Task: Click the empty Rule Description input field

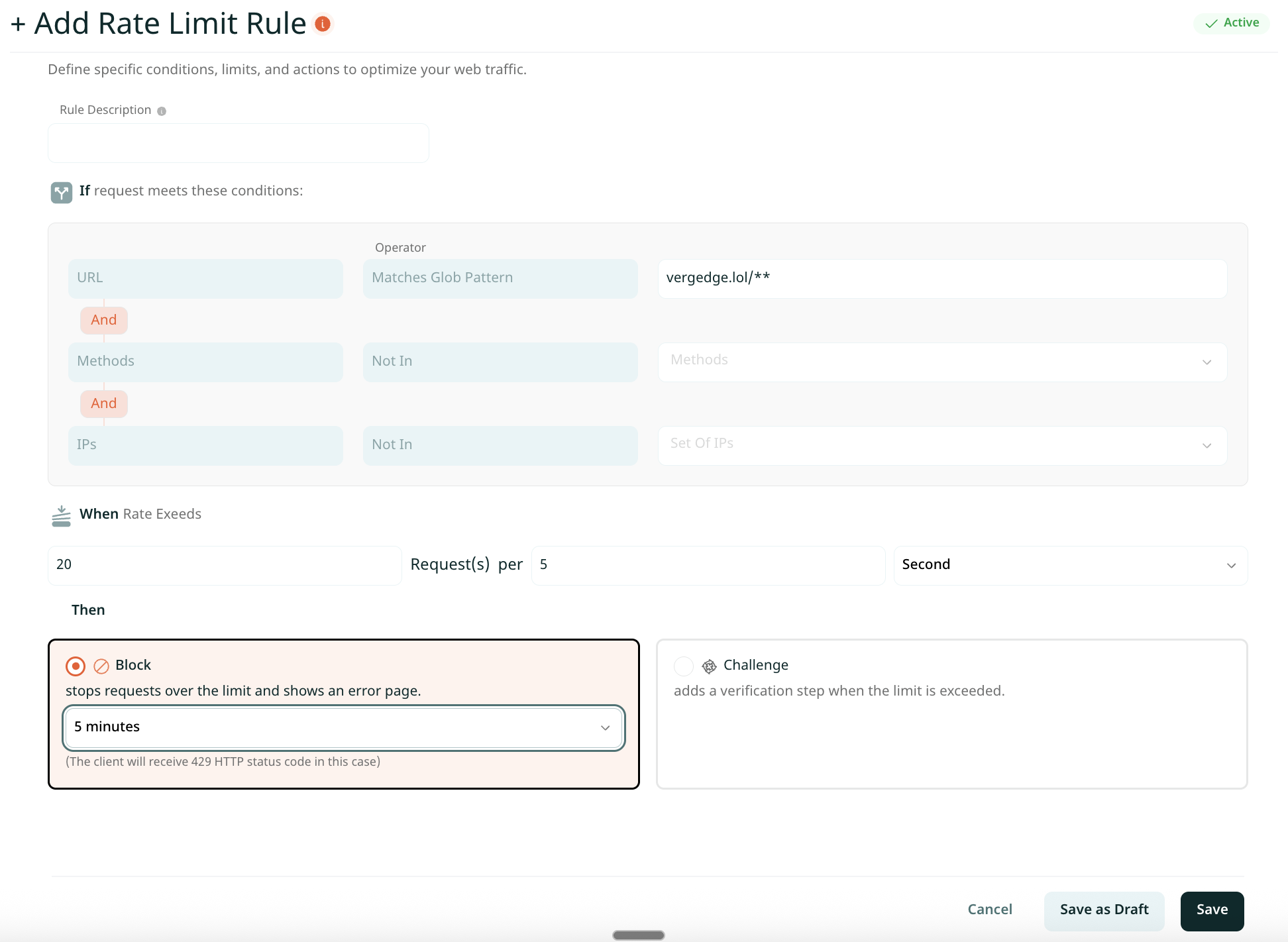Action: click(x=238, y=142)
